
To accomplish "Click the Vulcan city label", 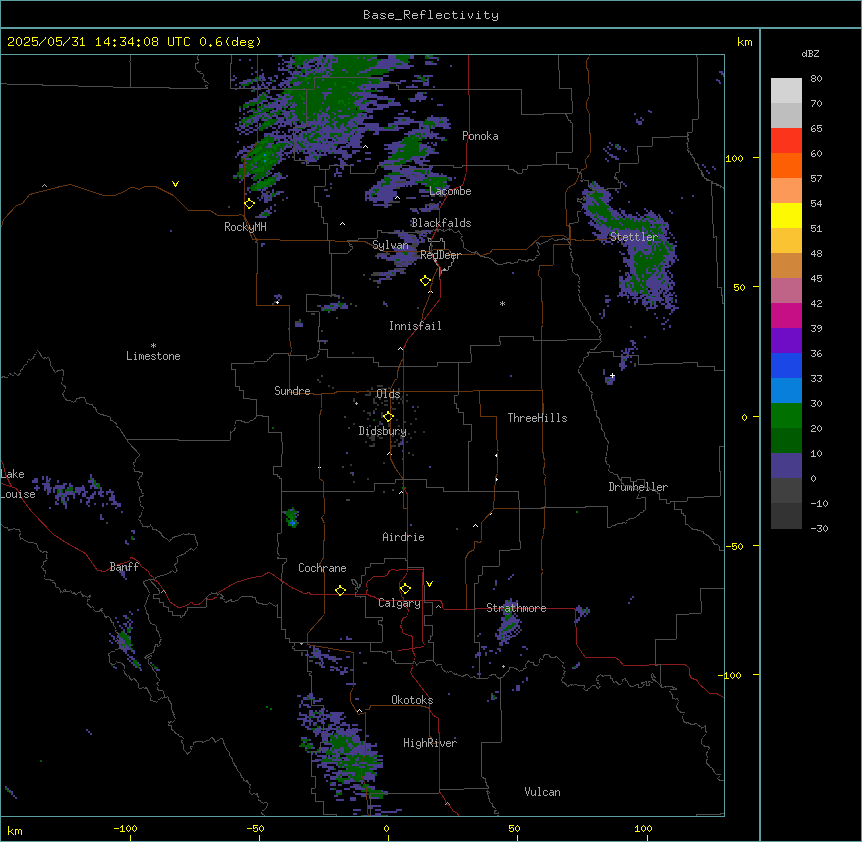I will point(542,792).
